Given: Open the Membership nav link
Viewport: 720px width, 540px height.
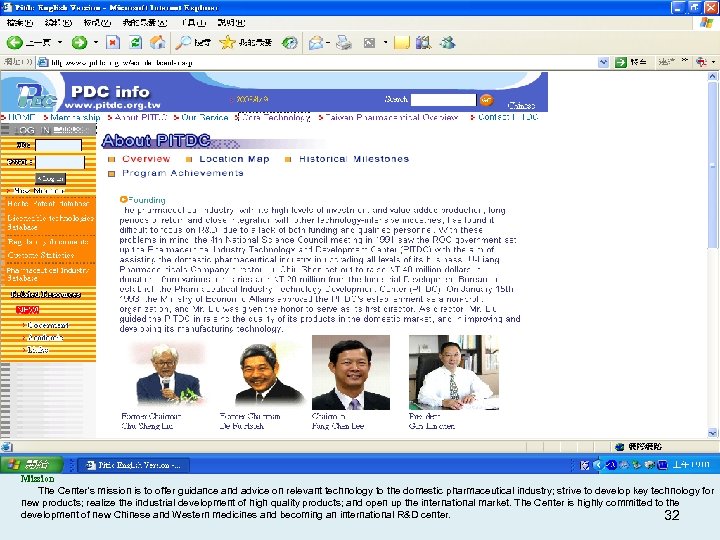Looking at the screenshot, I should 75,118.
